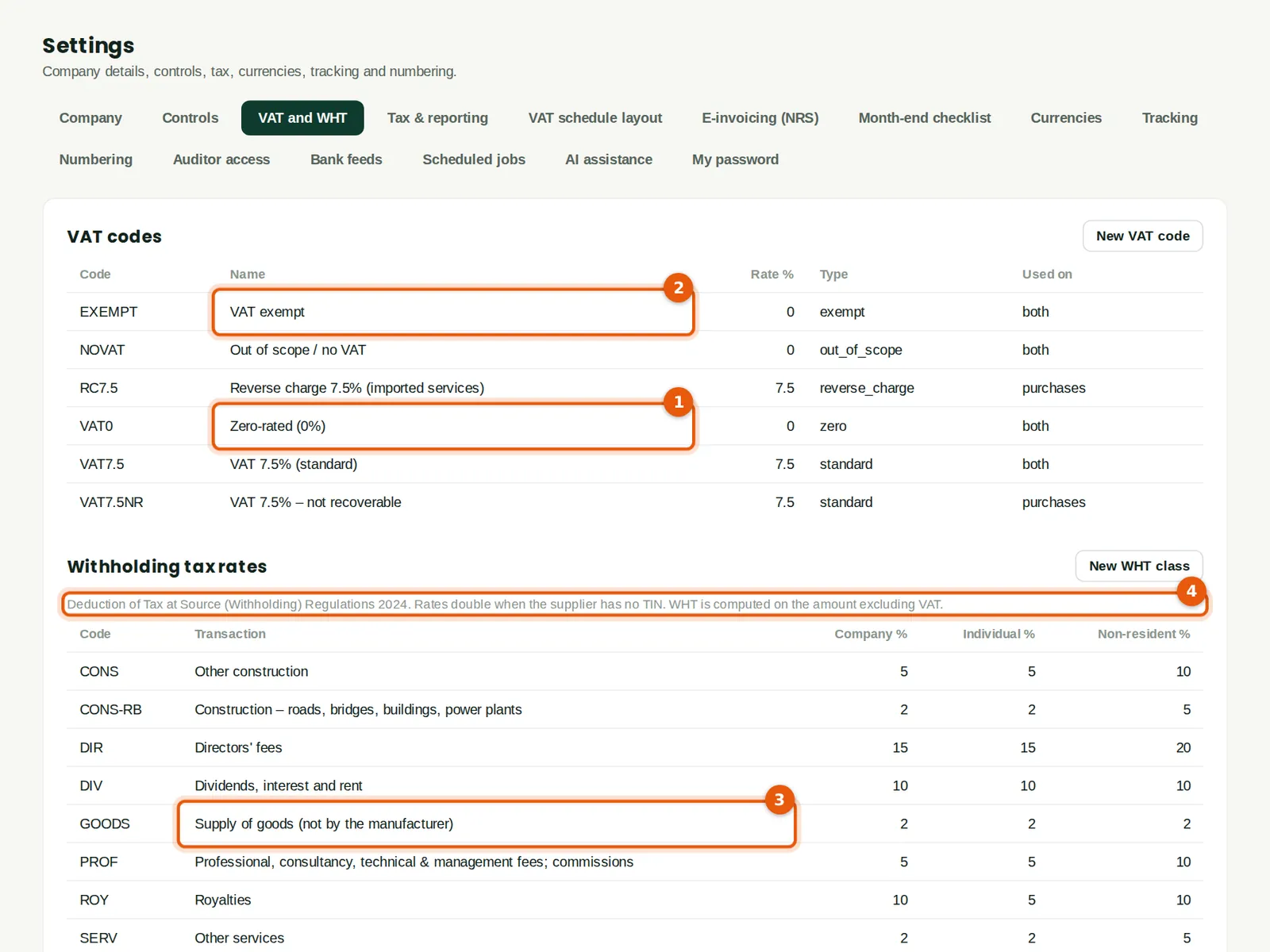Switch to the Controls tab
This screenshot has width=1270, height=952.
click(190, 118)
